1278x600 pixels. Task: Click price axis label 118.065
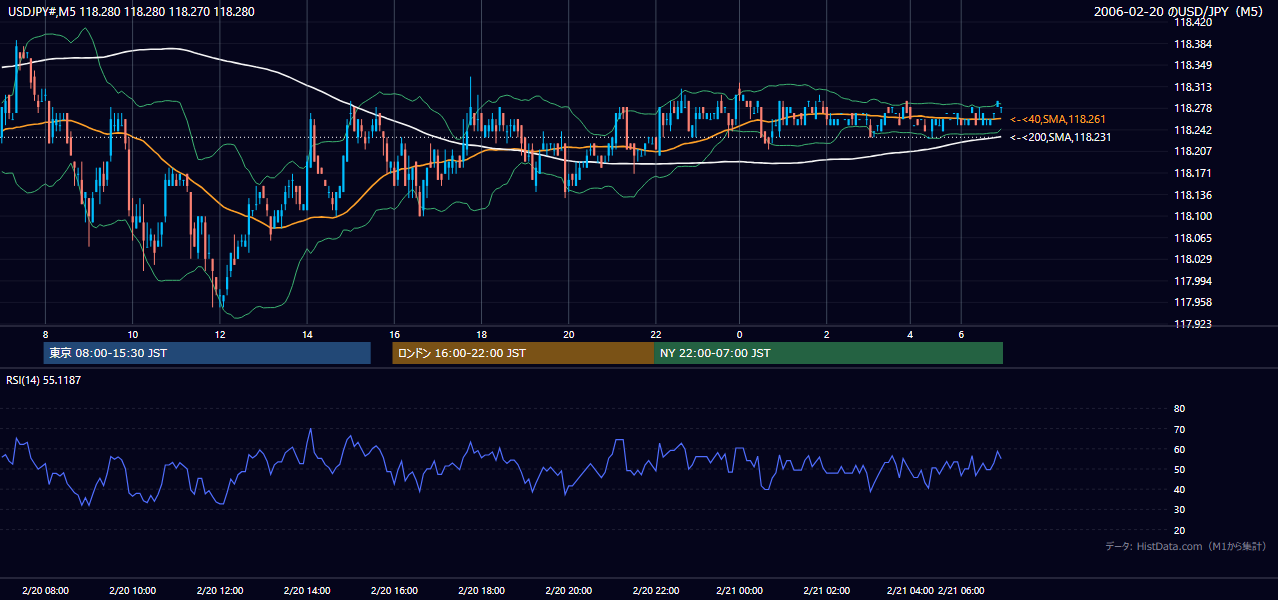pos(1193,238)
